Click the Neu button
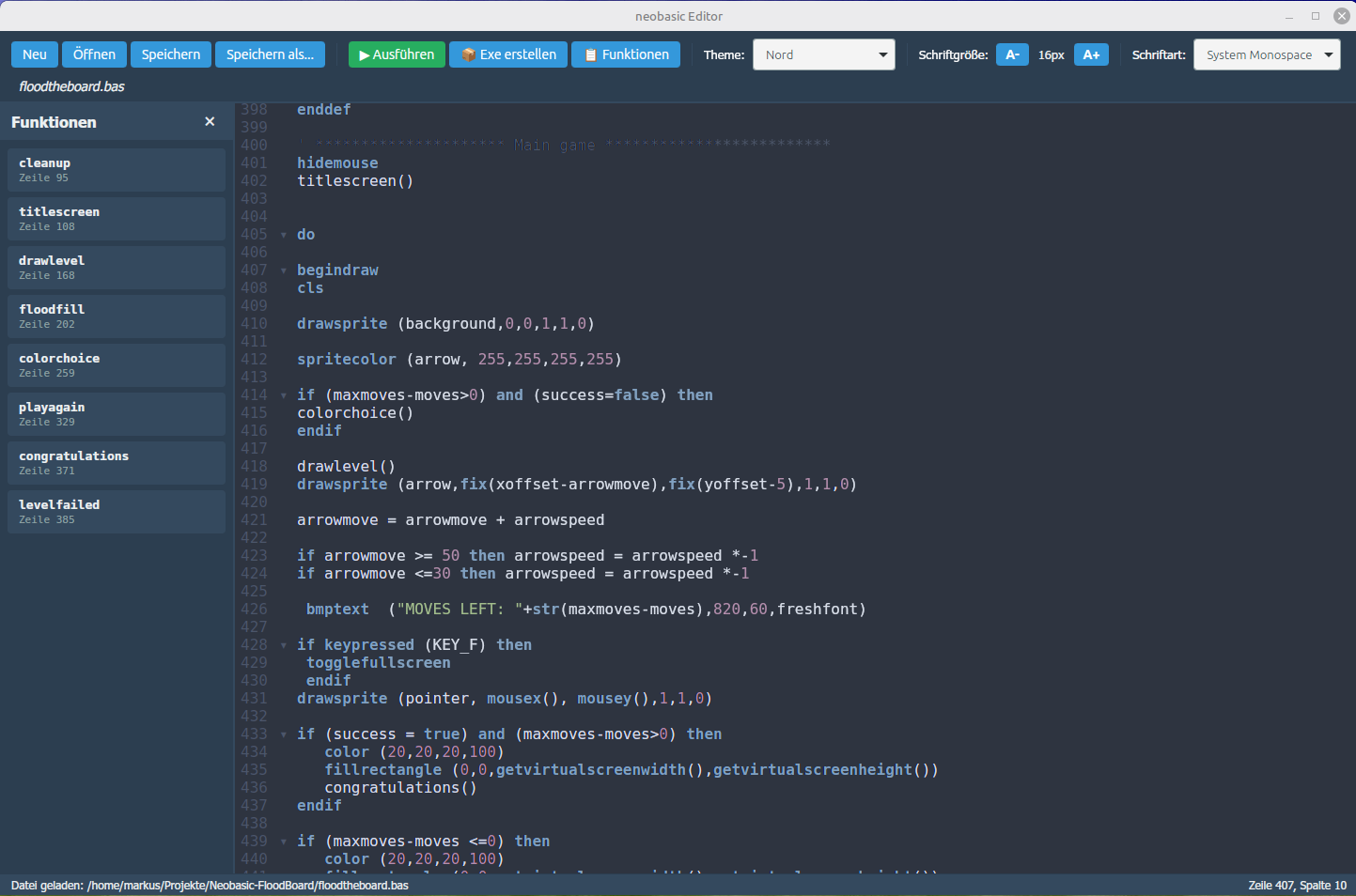Screen dimensions: 1356x896 coord(35,54)
